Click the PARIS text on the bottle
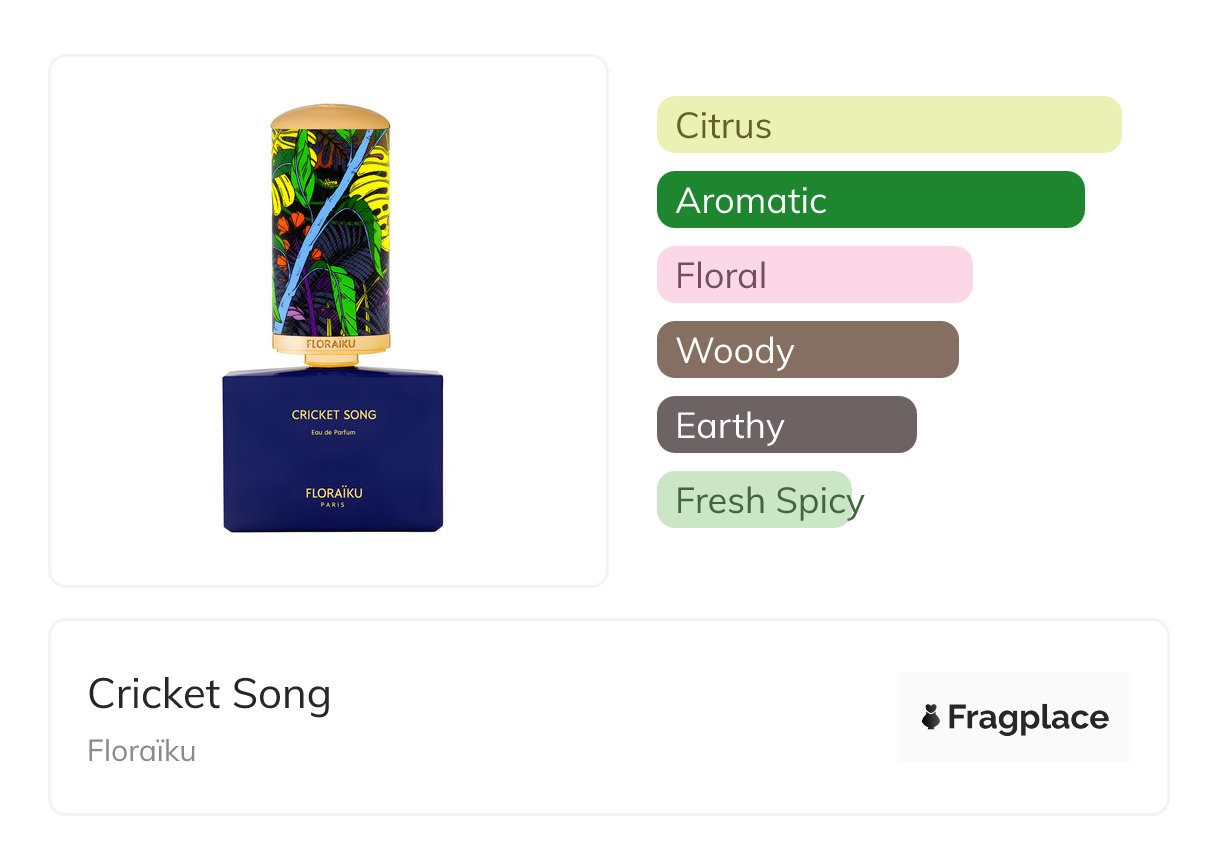 click(334, 505)
